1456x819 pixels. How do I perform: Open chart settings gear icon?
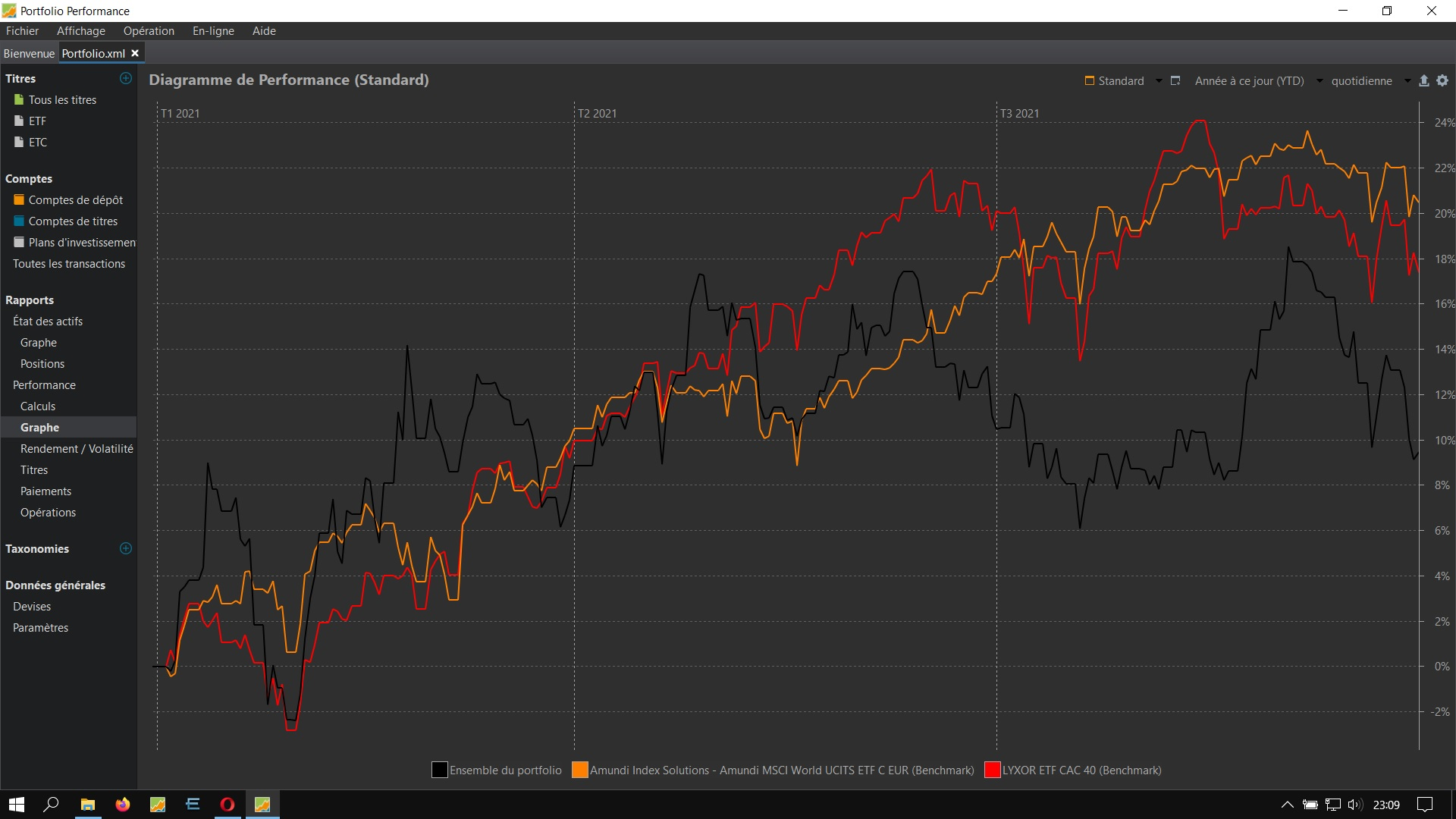(x=1442, y=80)
